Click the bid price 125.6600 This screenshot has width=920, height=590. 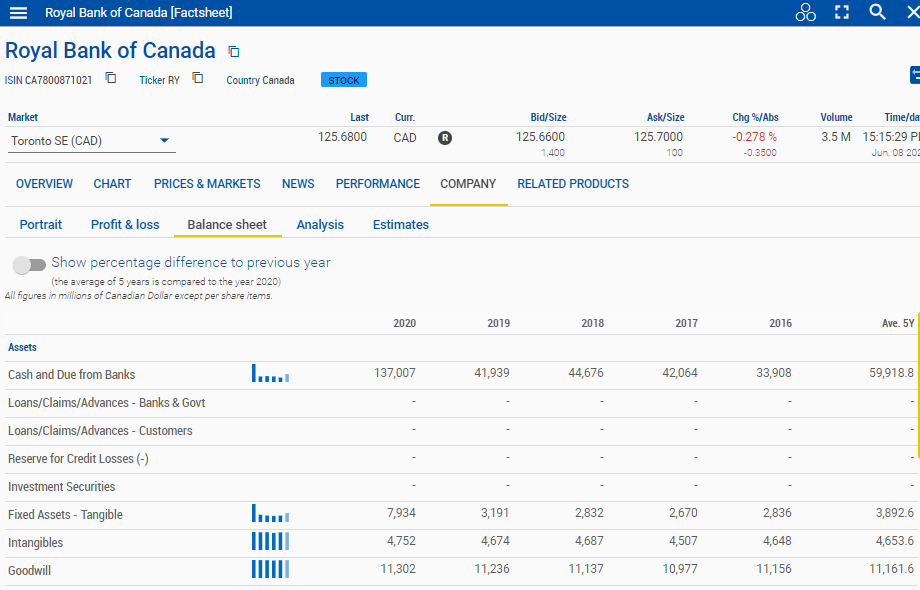540,137
